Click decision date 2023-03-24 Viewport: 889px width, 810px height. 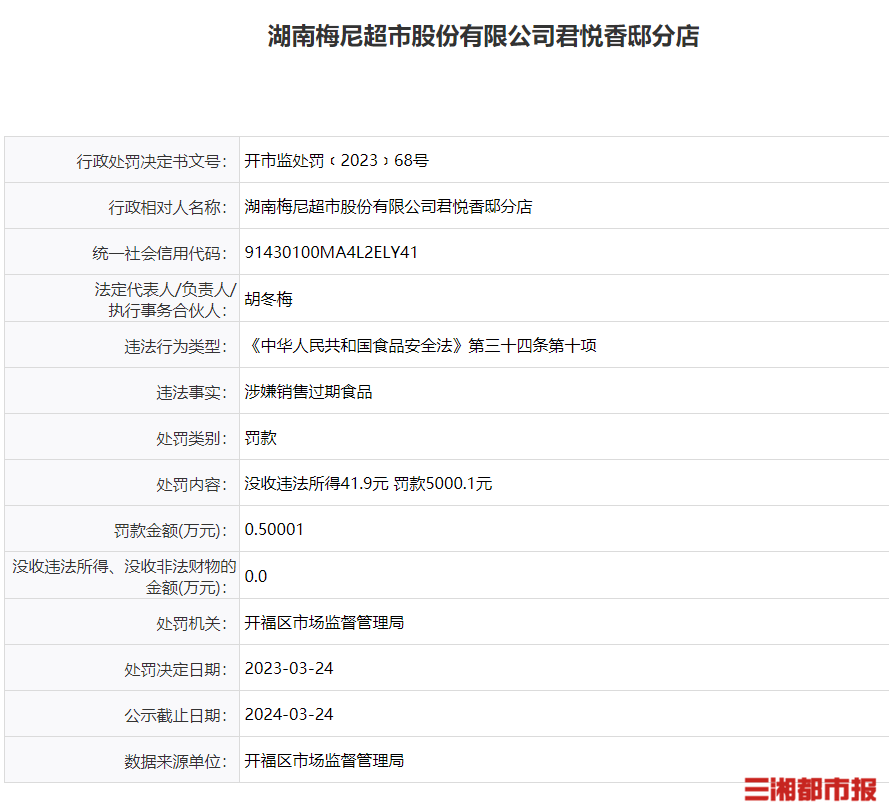289,668
